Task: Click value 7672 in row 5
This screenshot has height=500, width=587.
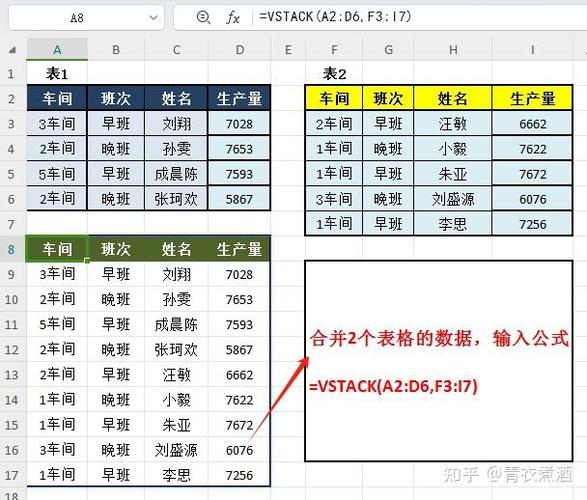Action: [532, 174]
